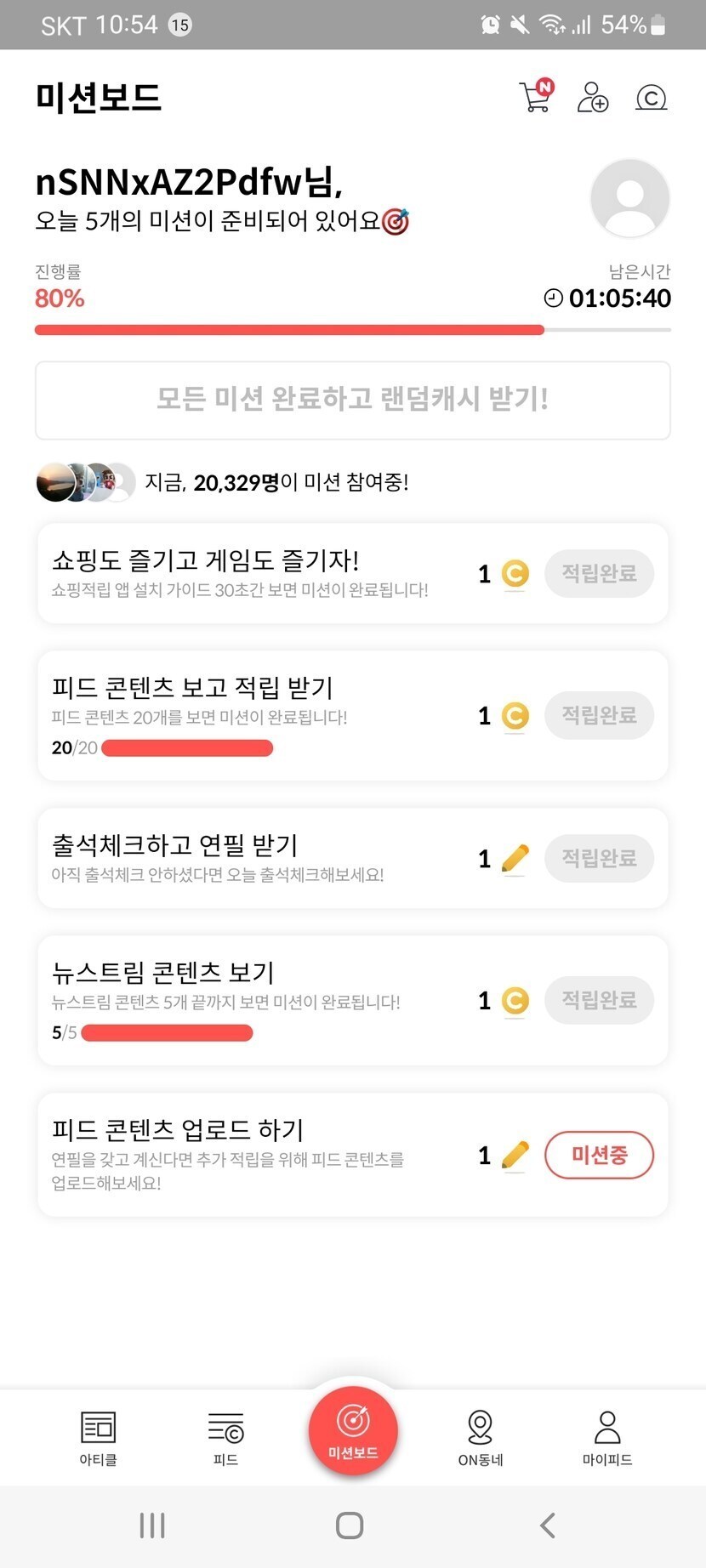This screenshot has height=1568, width=706.
Task: Switch to the 아티클 tab
Action: pyautogui.click(x=98, y=1437)
